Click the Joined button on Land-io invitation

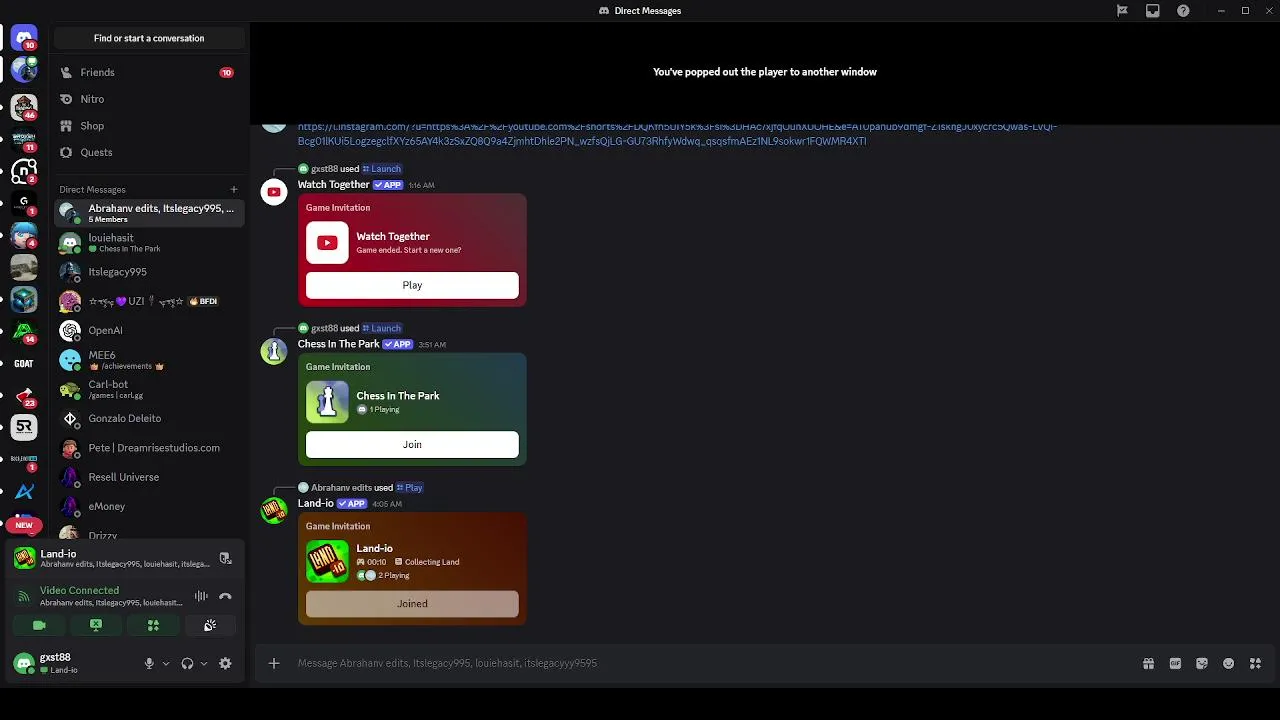(412, 604)
